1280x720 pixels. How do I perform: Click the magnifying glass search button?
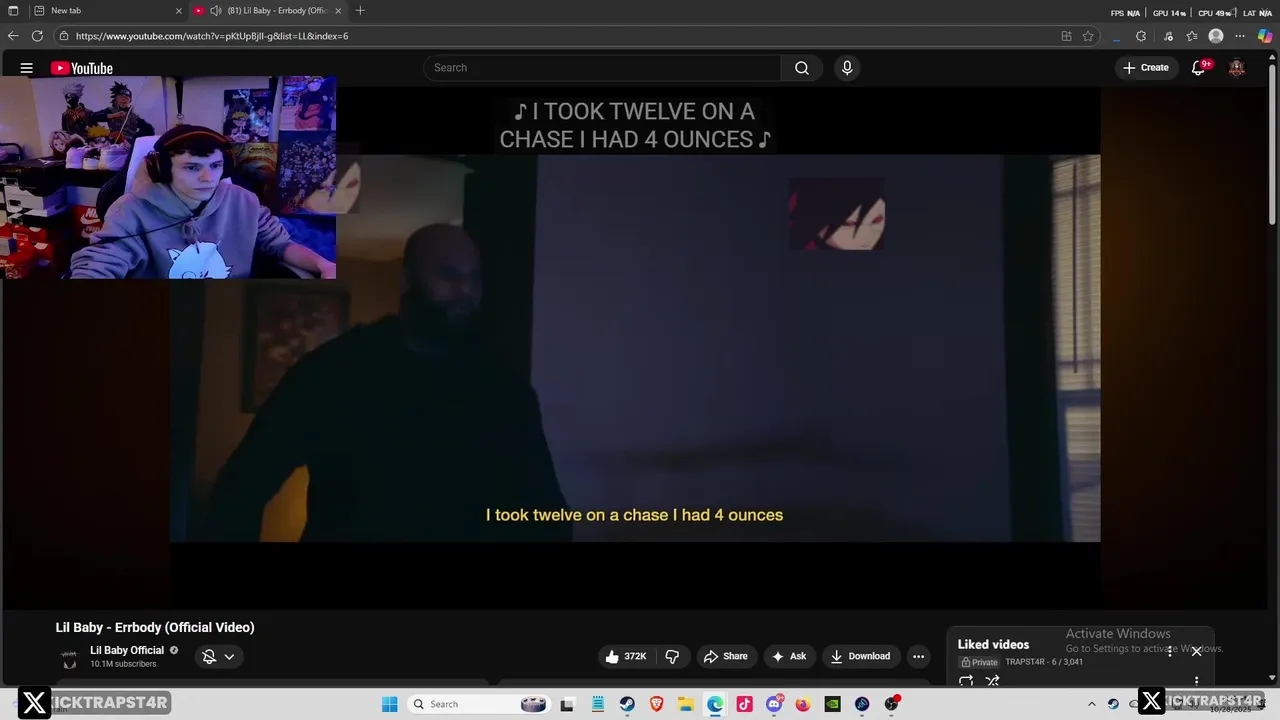[x=802, y=68]
